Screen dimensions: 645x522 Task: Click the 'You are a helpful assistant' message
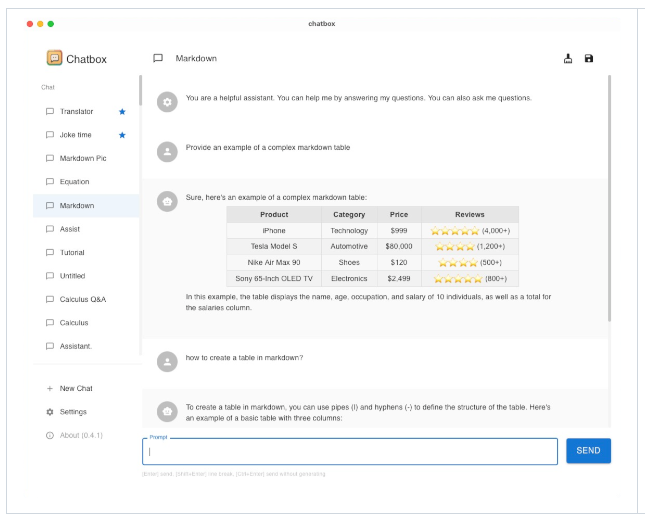359,98
